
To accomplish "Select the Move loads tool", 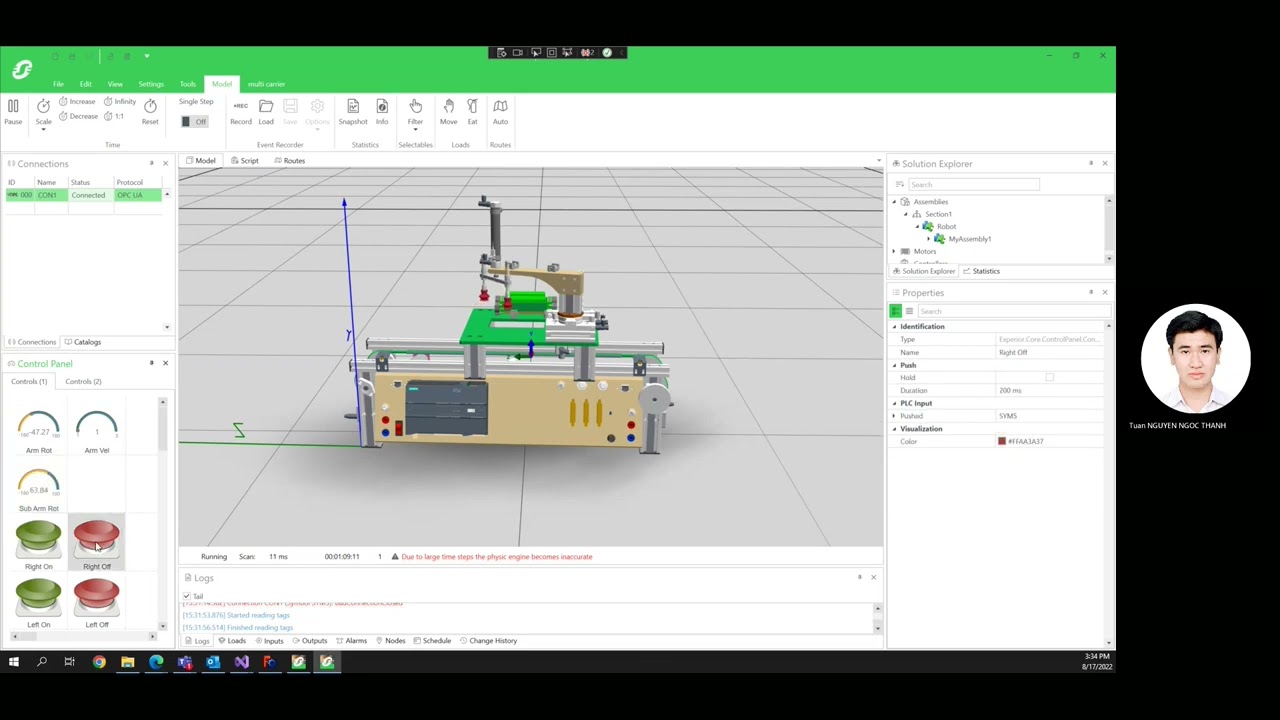I will click(x=449, y=111).
